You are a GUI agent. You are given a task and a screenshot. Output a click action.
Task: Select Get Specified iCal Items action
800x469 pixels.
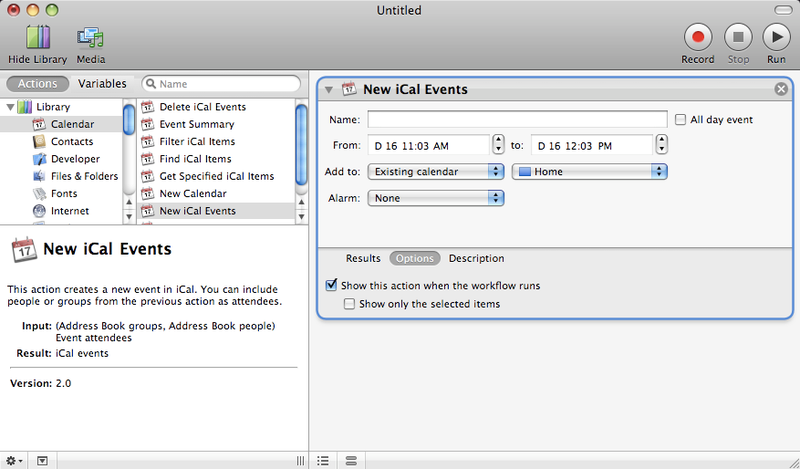pos(216,176)
